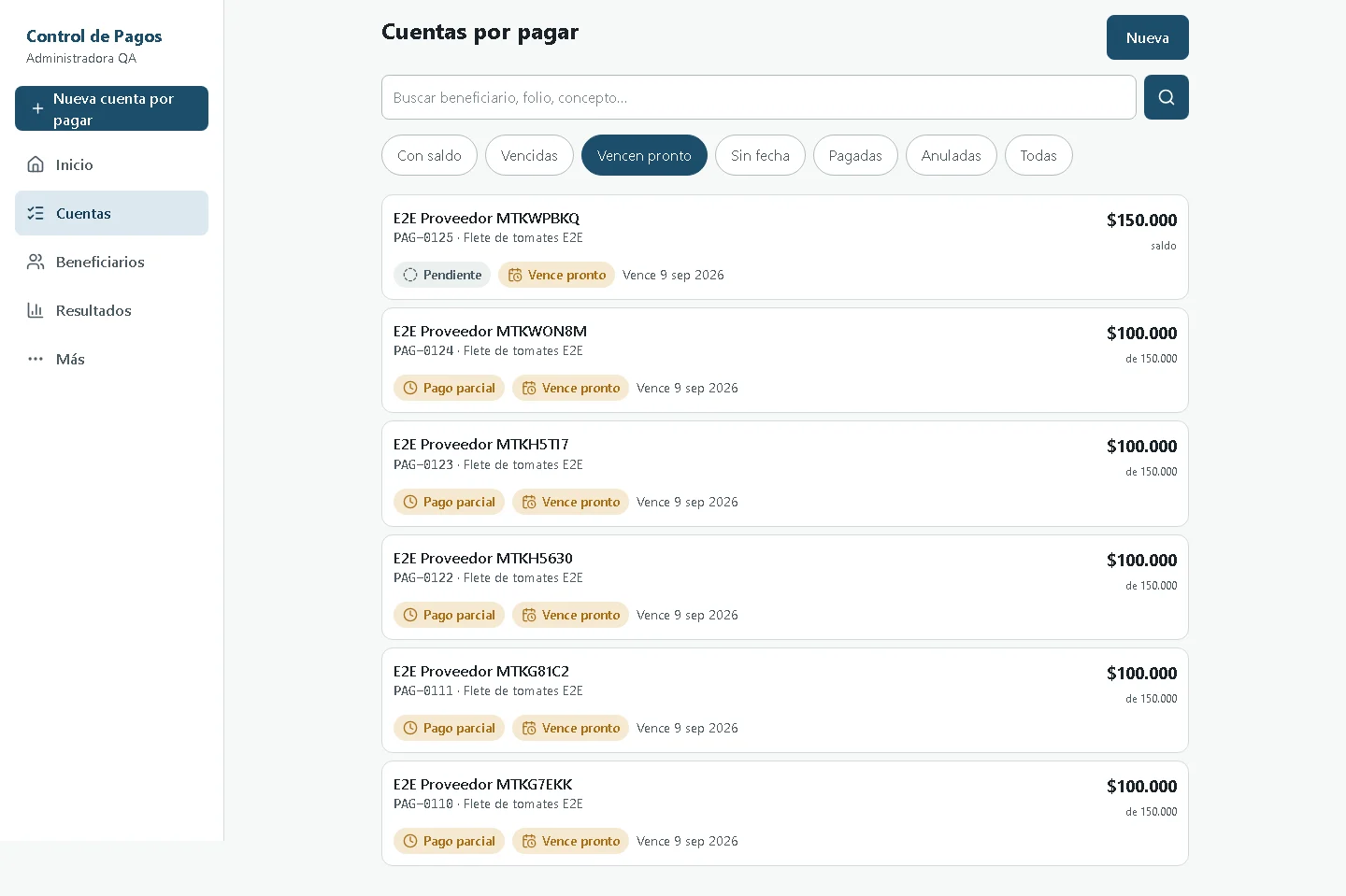The image size is (1346, 896).
Task: Show Anuladas accounts
Action: pyautogui.click(x=951, y=155)
